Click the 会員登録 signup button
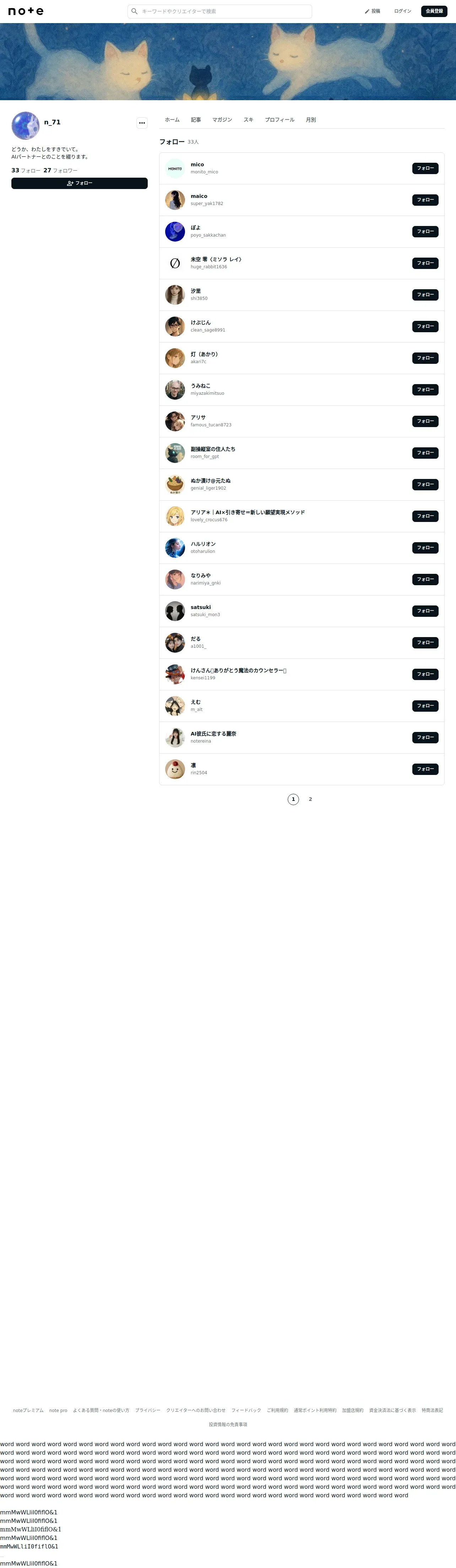The image size is (456, 1568). tap(434, 11)
